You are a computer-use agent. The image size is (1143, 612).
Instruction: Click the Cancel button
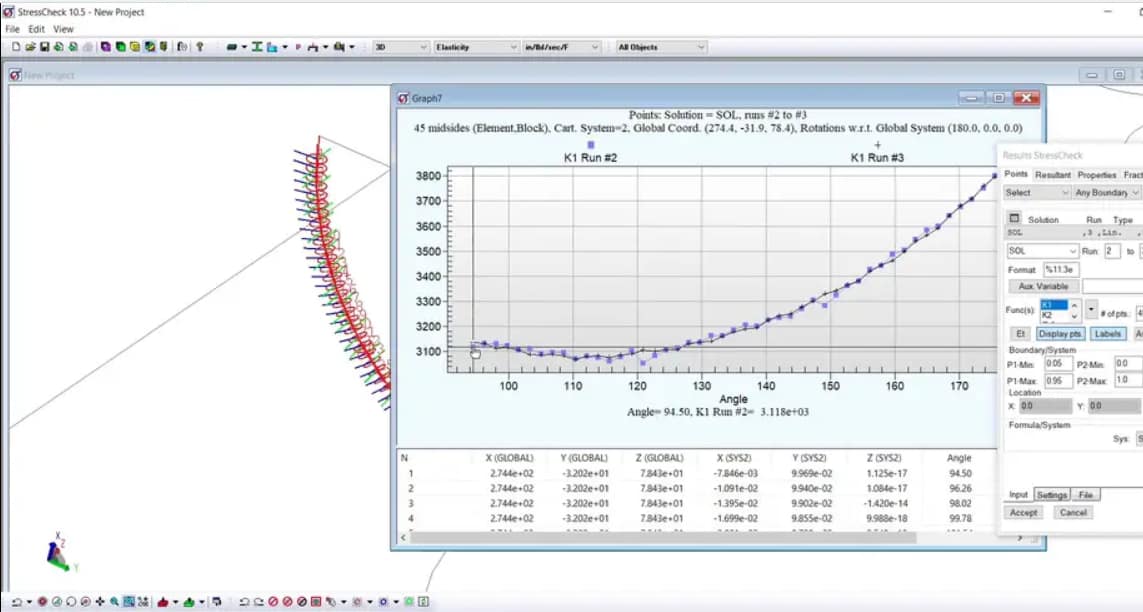[1073, 512]
